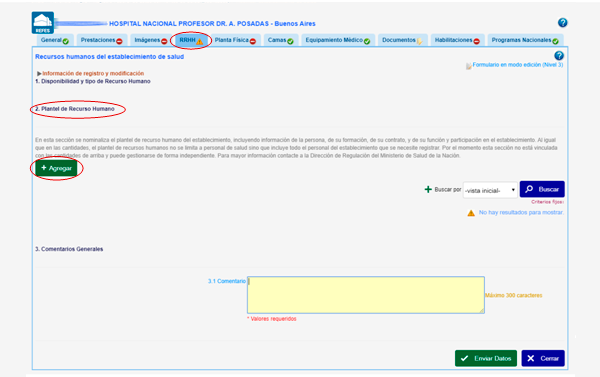
Task: Go to the Programas Nacionales tab
Action: (525, 40)
